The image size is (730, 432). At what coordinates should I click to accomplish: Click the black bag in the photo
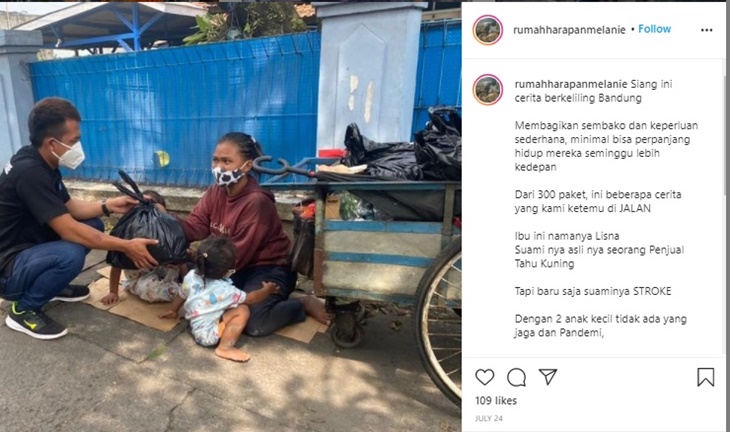coord(146,229)
